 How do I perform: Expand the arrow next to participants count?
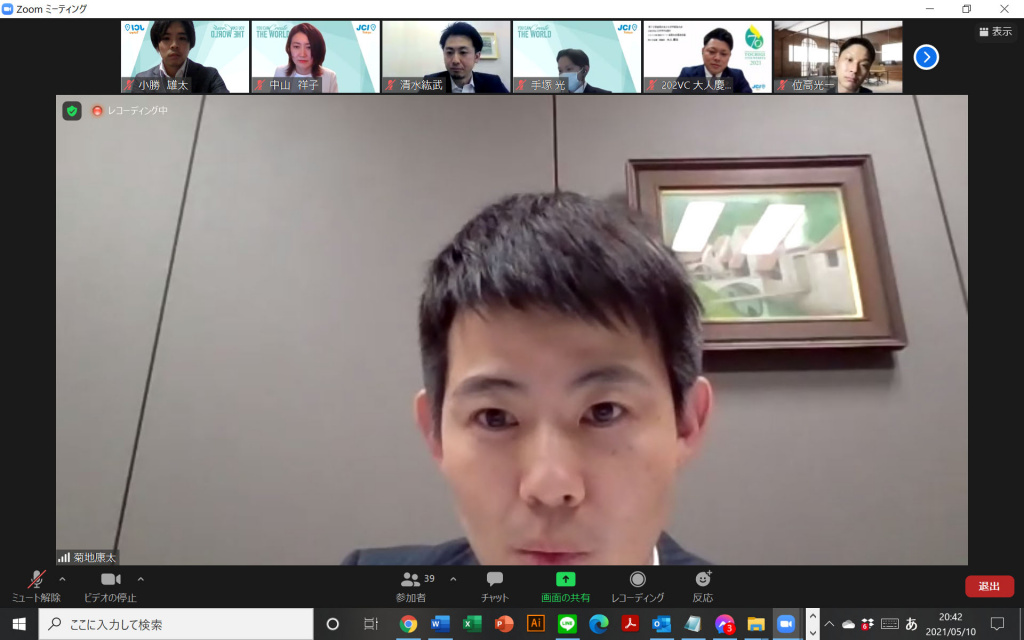click(453, 579)
